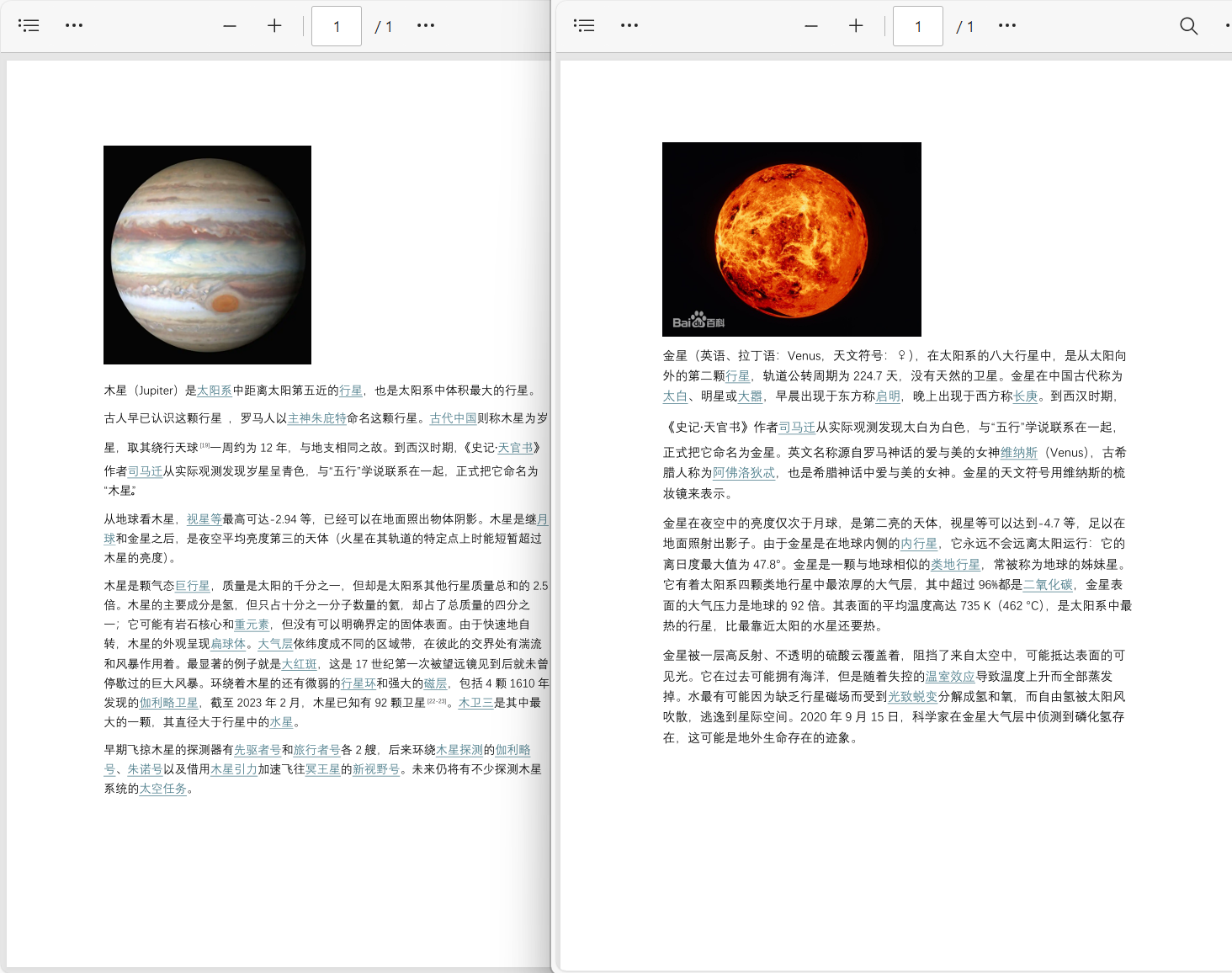Open the 太阳系 link in Jupiter article

214,391
